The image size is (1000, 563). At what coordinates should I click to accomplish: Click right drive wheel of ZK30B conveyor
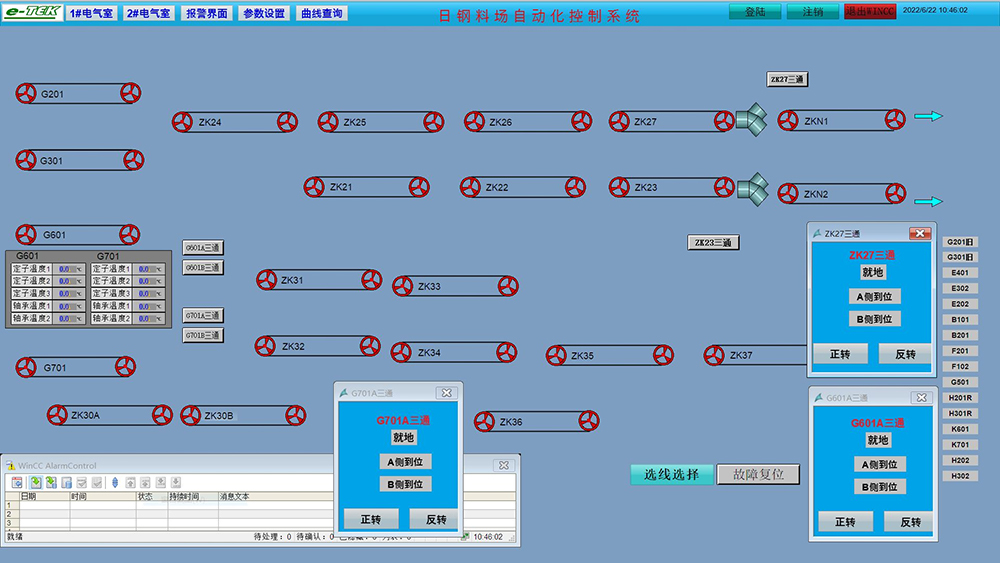click(295, 415)
